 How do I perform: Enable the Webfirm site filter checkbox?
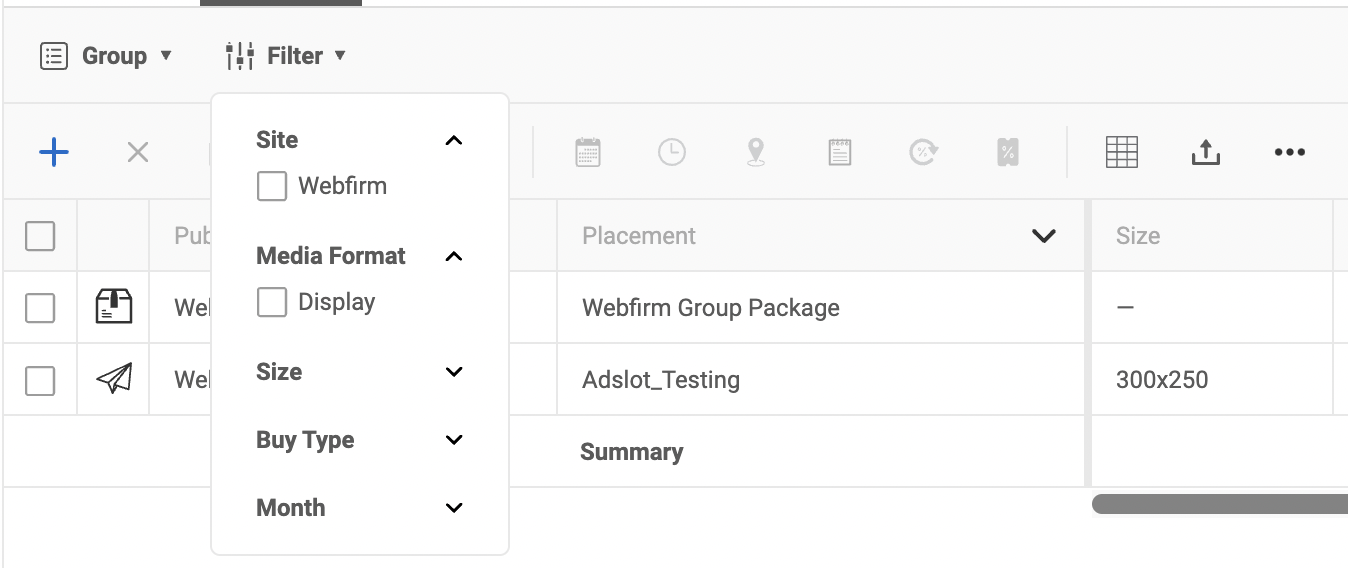point(272,186)
